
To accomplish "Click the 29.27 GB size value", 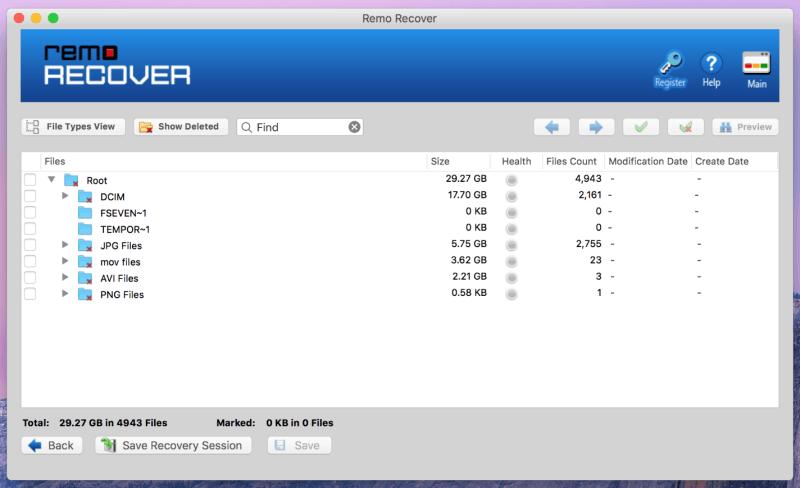I will click(x=466, y=179).
